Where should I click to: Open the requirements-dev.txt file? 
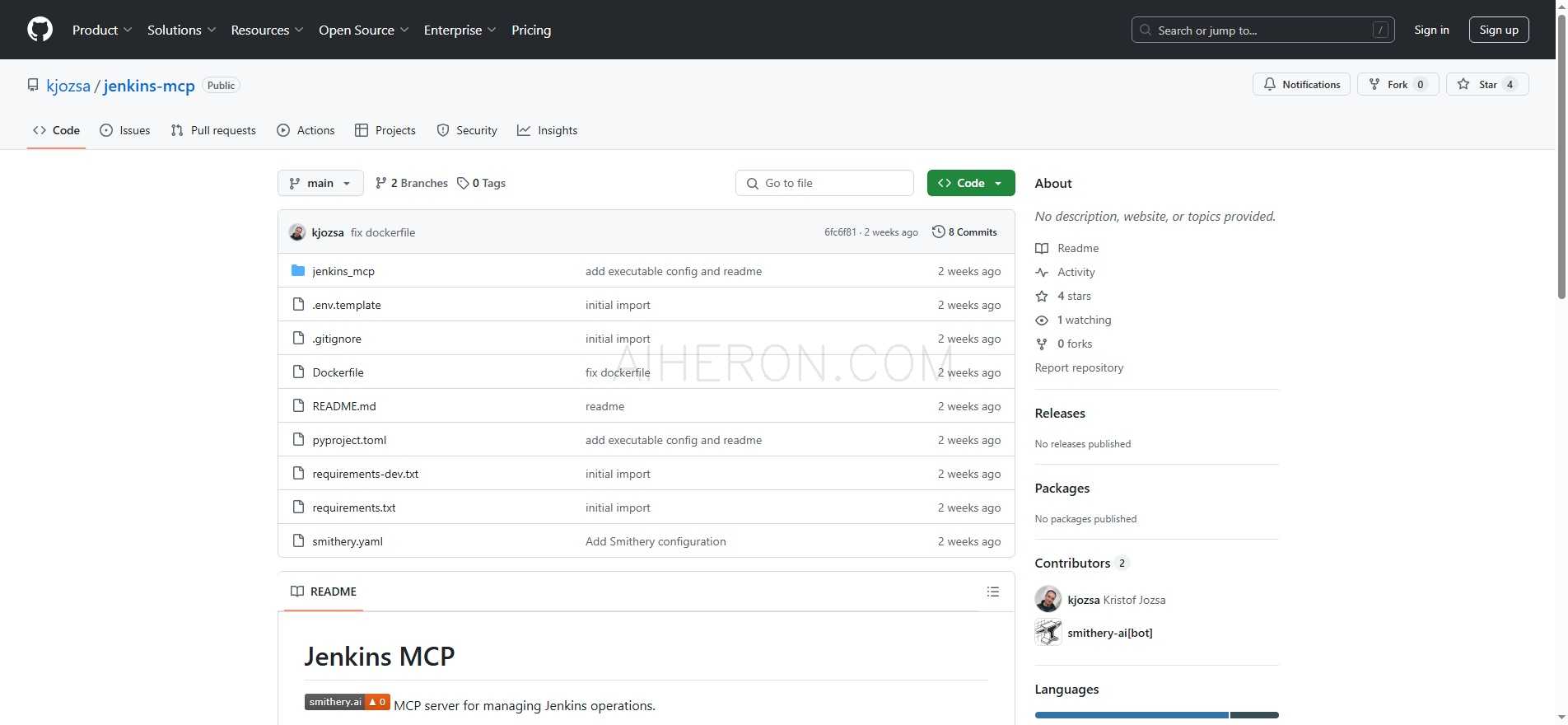click(x=366, y=474)
